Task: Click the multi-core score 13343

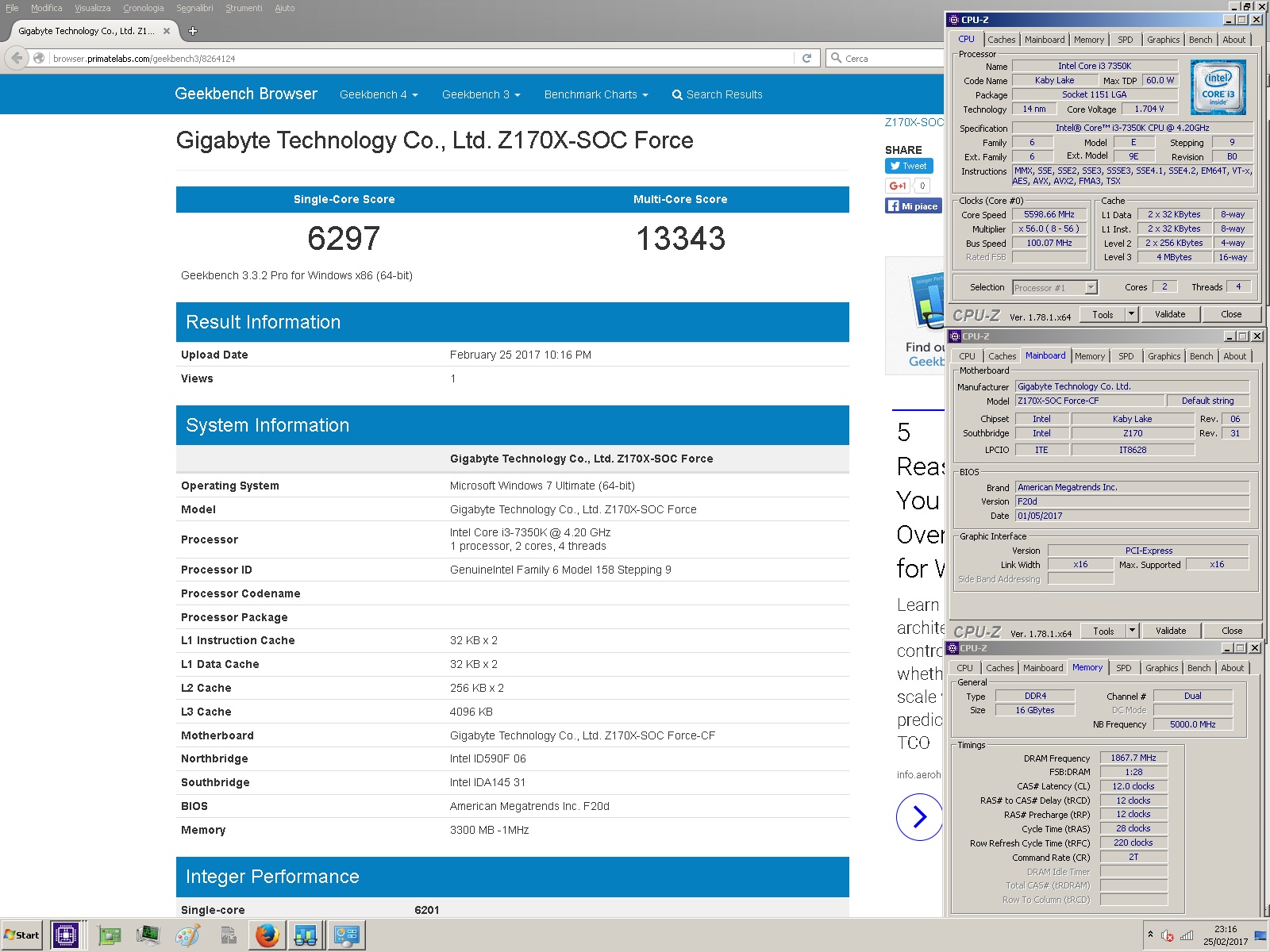Action: click(x=680, y=238)
